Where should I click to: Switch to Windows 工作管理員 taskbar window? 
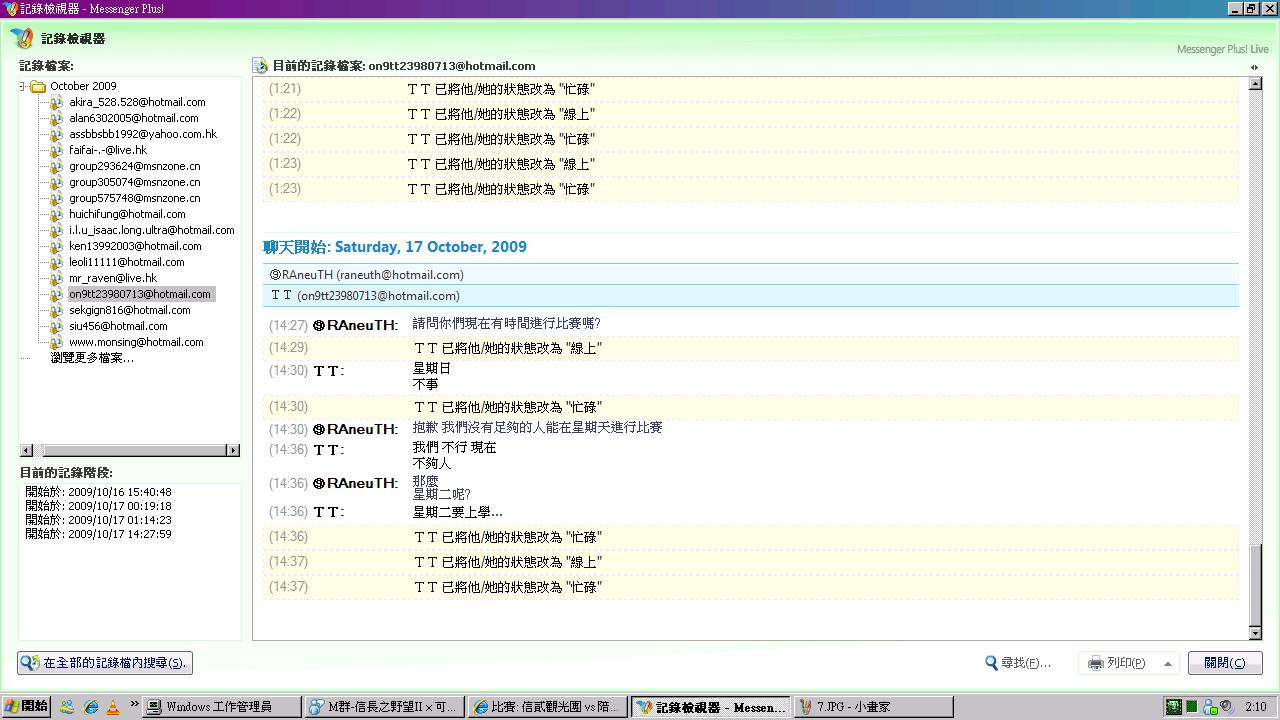pos(220,707)
